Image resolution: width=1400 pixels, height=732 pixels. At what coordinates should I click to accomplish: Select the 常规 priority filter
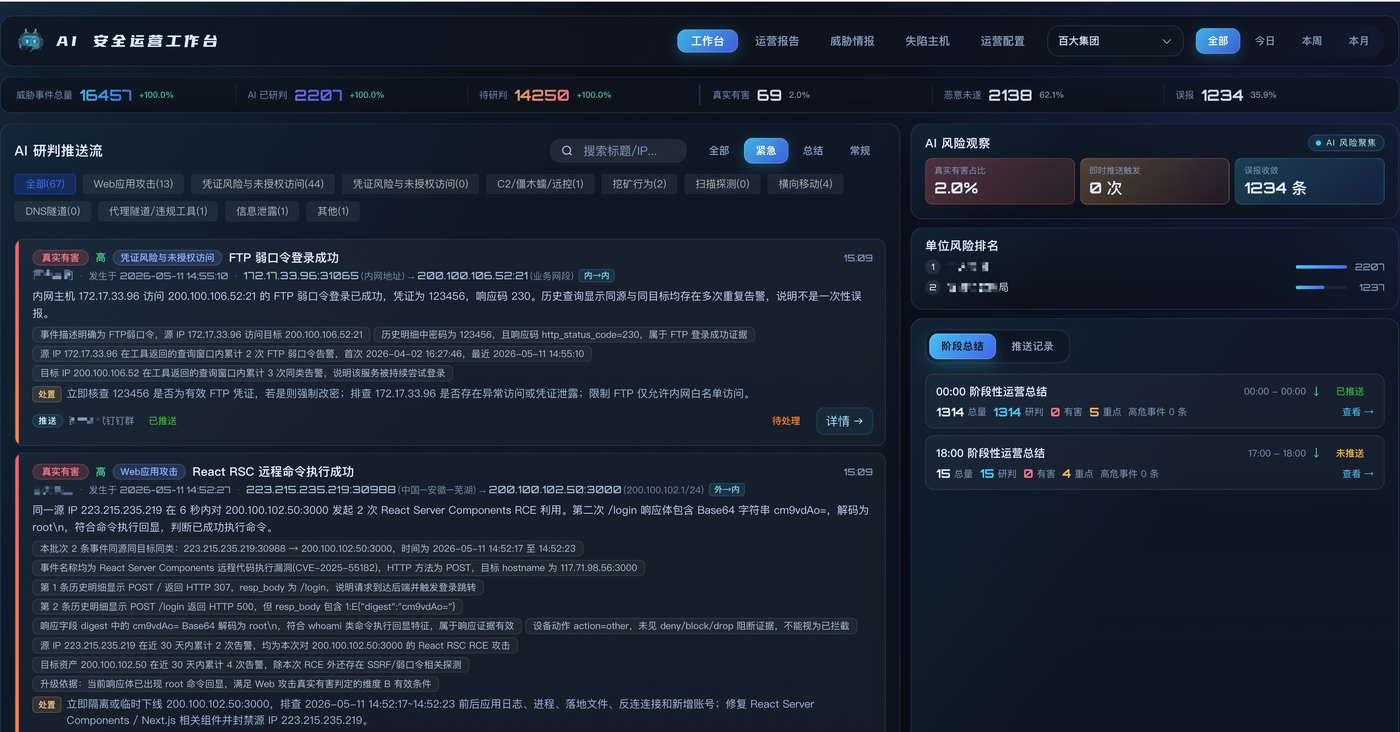[860, 151]
